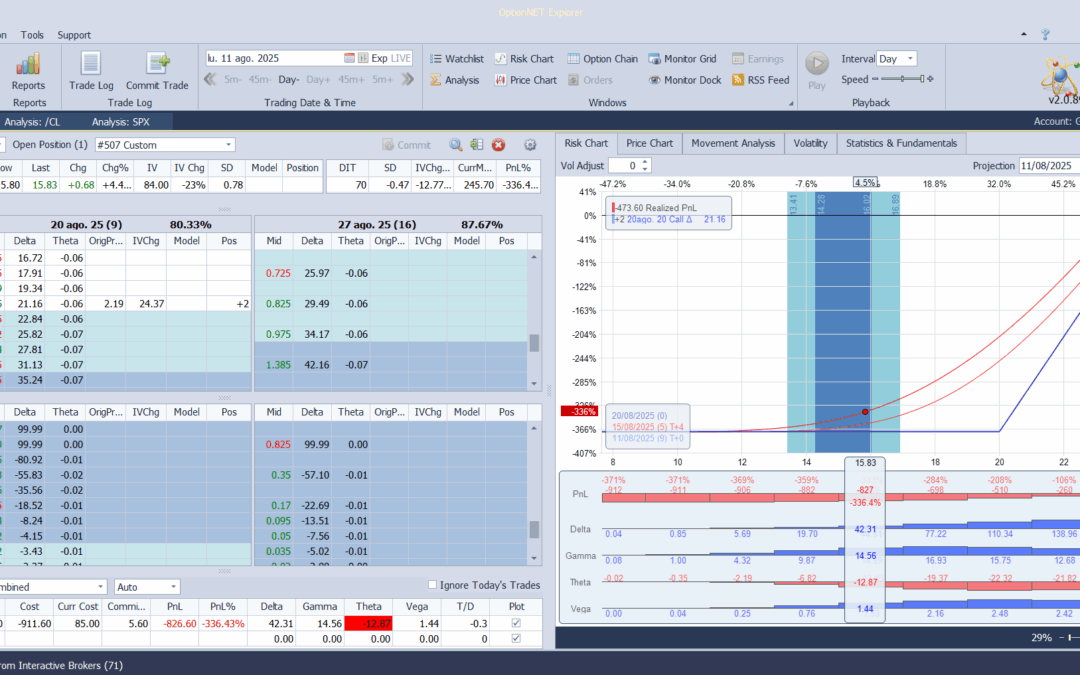Open the calendar picker in trading date field
This screenshot has height=675, width=1080.
click(349, 59)
